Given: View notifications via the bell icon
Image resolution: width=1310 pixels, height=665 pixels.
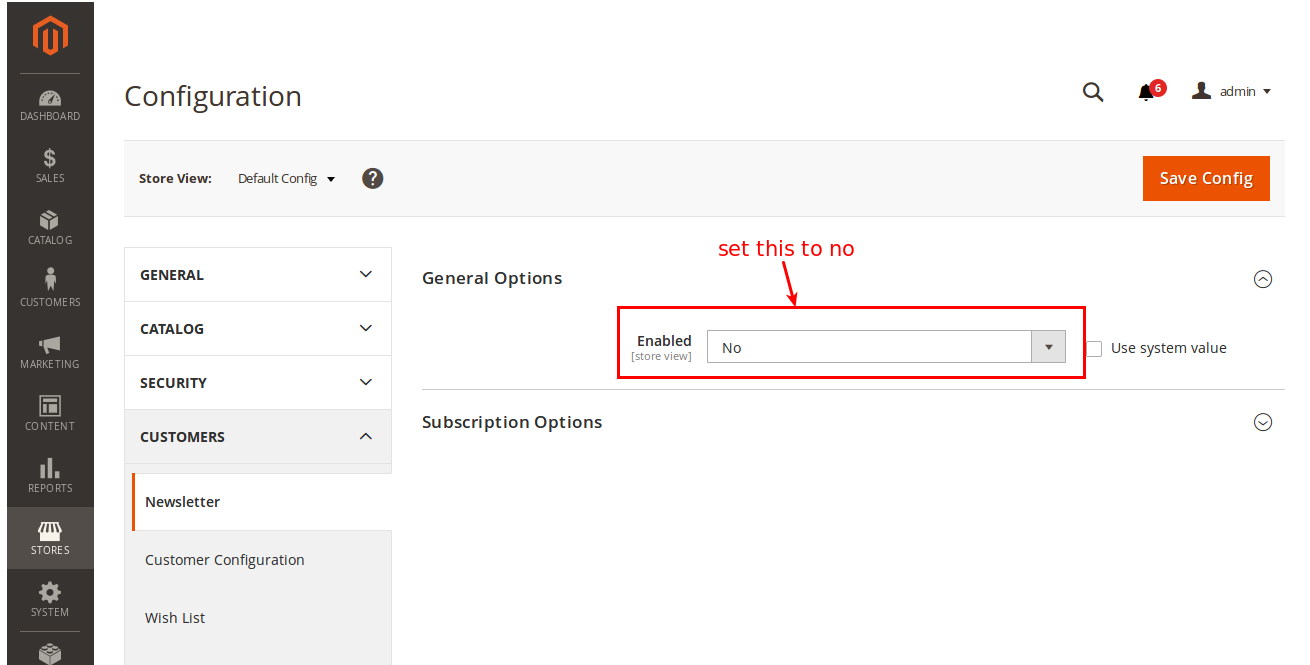Looking at the screenshot, I should click(1146, 91).
